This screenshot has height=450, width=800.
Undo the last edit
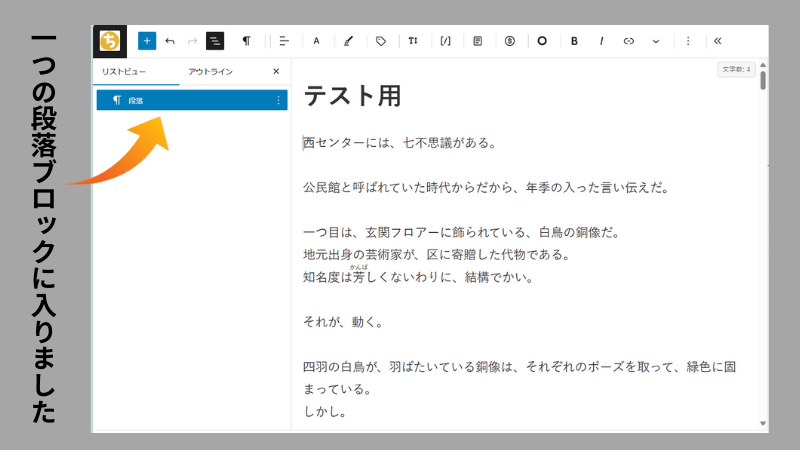coord(170,41)
